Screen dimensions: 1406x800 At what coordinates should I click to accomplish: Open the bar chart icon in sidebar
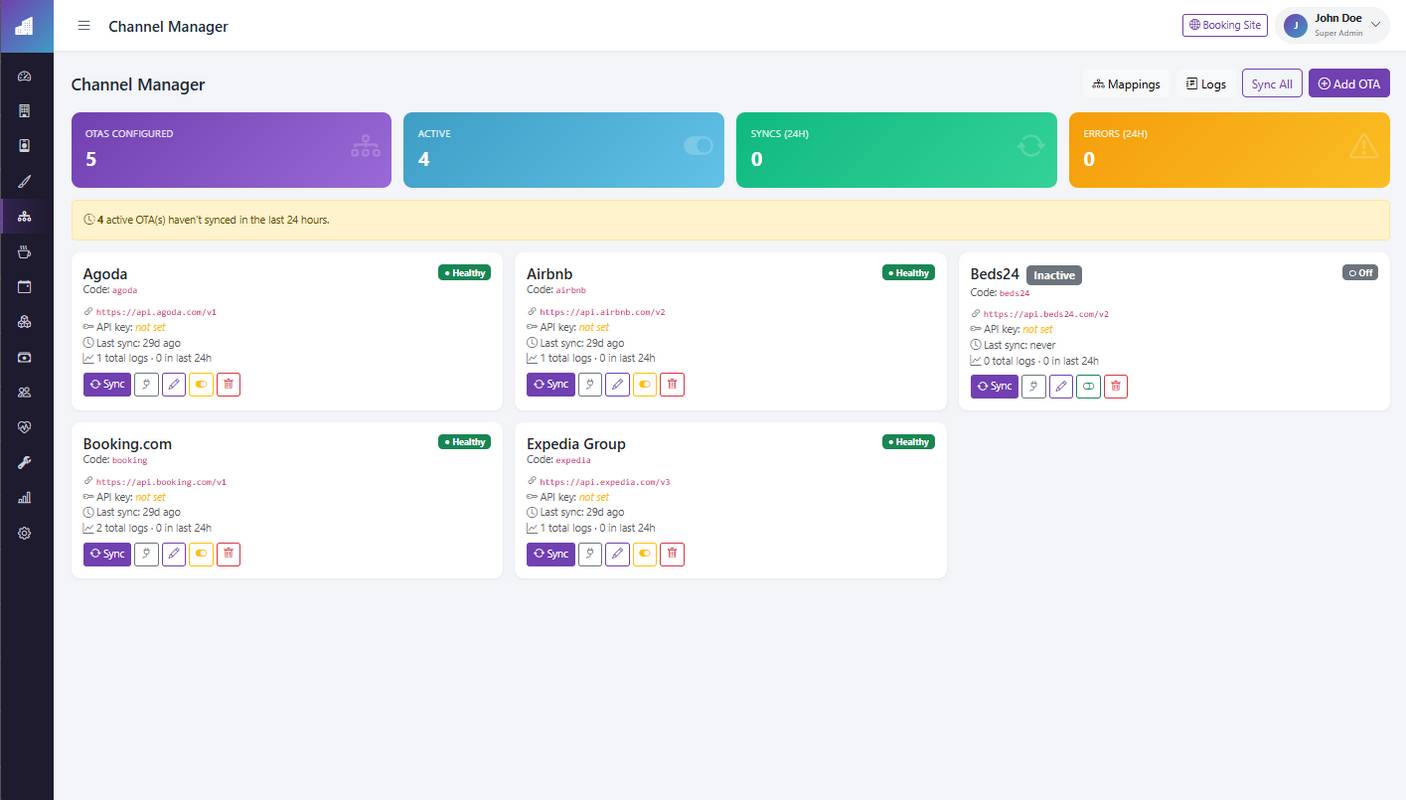click(25, 498)
